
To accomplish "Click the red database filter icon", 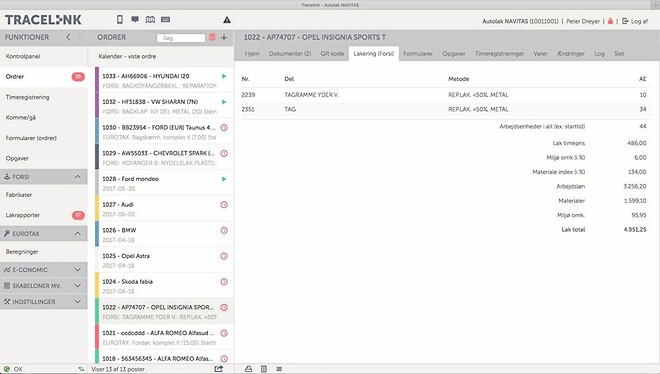I will [213, 37].
